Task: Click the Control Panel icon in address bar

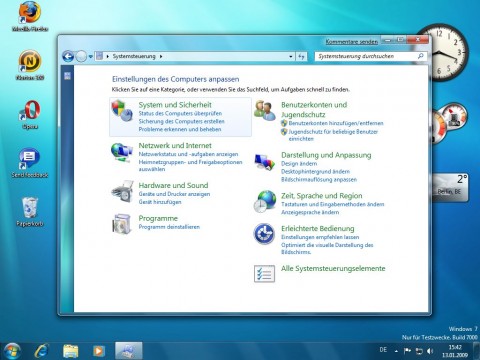Action: tap(99, 56)
